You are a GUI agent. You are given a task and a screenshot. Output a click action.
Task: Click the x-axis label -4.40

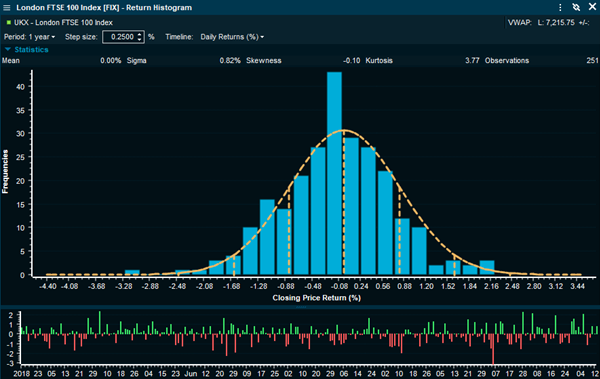click(47, 286)
